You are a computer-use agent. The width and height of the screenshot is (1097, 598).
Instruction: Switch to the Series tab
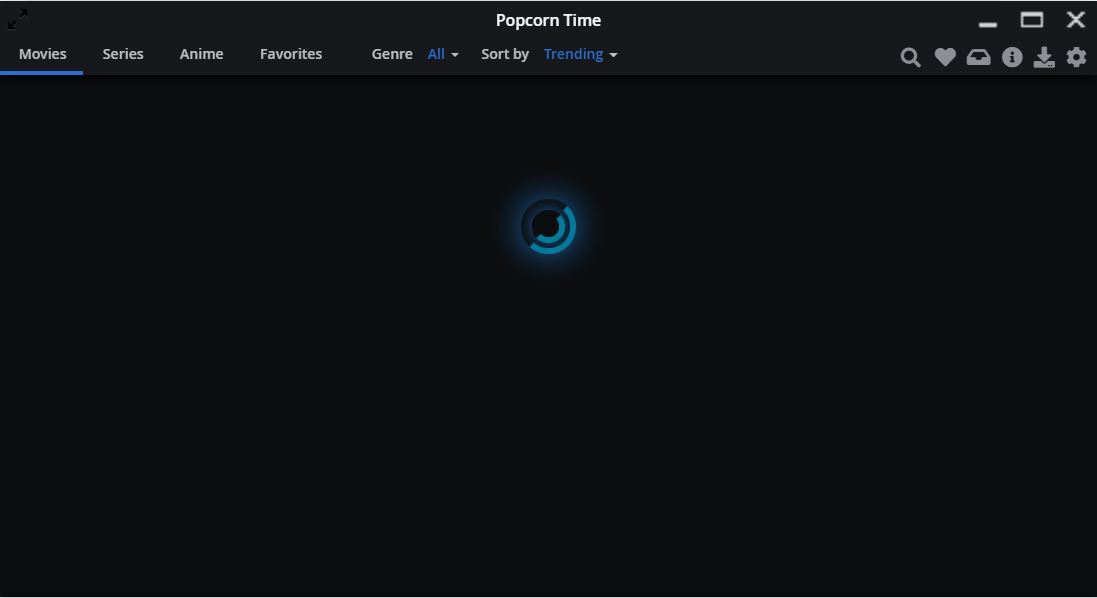[x=122, y=54]
